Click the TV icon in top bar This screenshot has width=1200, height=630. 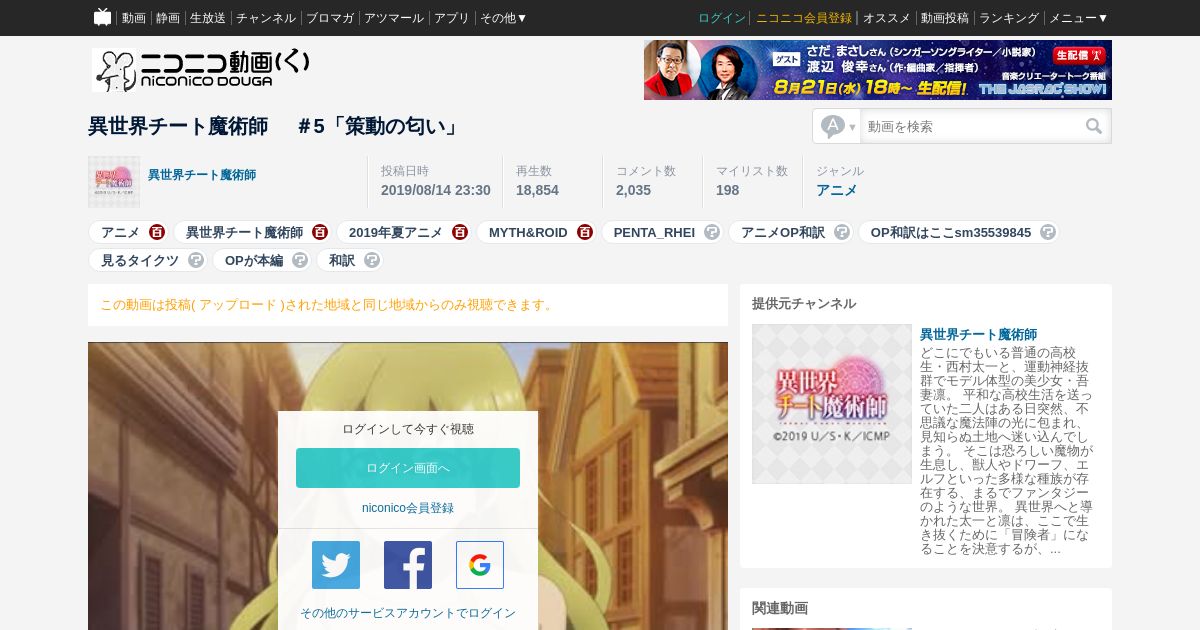point(102,17)
